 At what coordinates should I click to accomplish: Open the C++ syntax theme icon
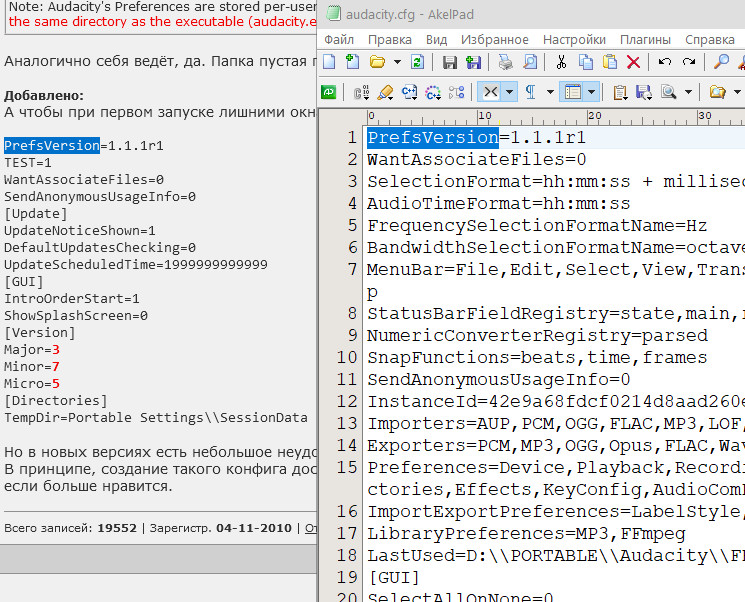409,92
